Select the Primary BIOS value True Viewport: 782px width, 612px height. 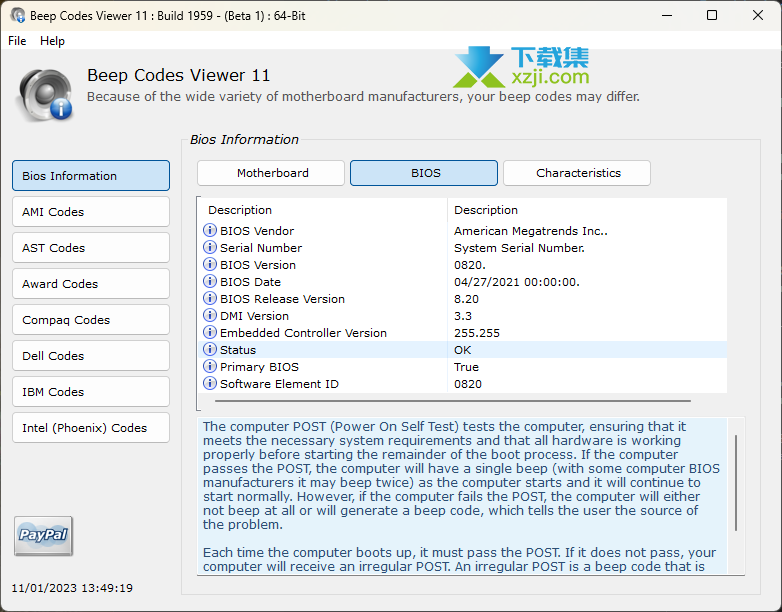tap(466, 367)
